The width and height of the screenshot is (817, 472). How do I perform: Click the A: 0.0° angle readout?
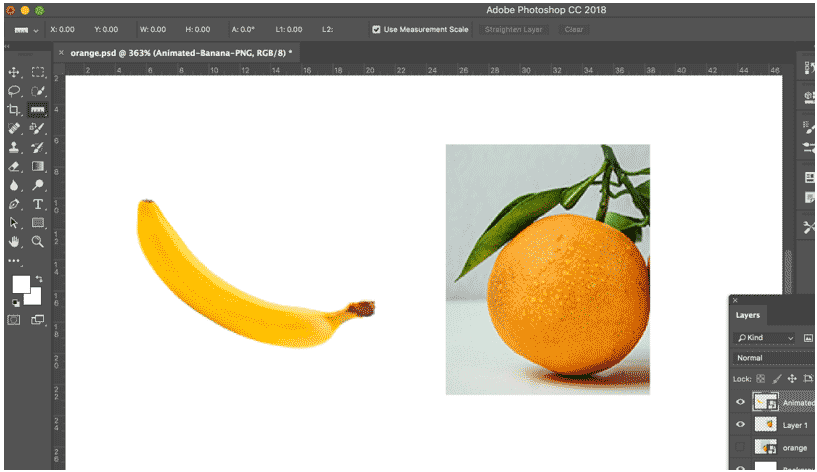coord(243,30)
